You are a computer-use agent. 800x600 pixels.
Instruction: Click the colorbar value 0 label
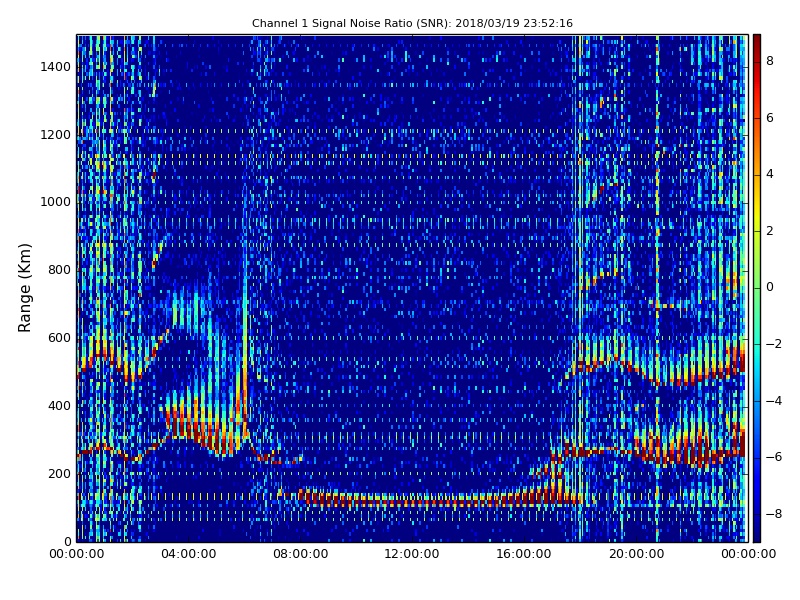(x=770, y=287)
